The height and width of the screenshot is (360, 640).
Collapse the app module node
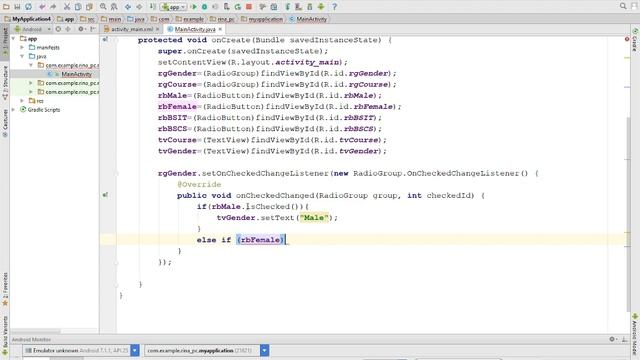(13, 38)
